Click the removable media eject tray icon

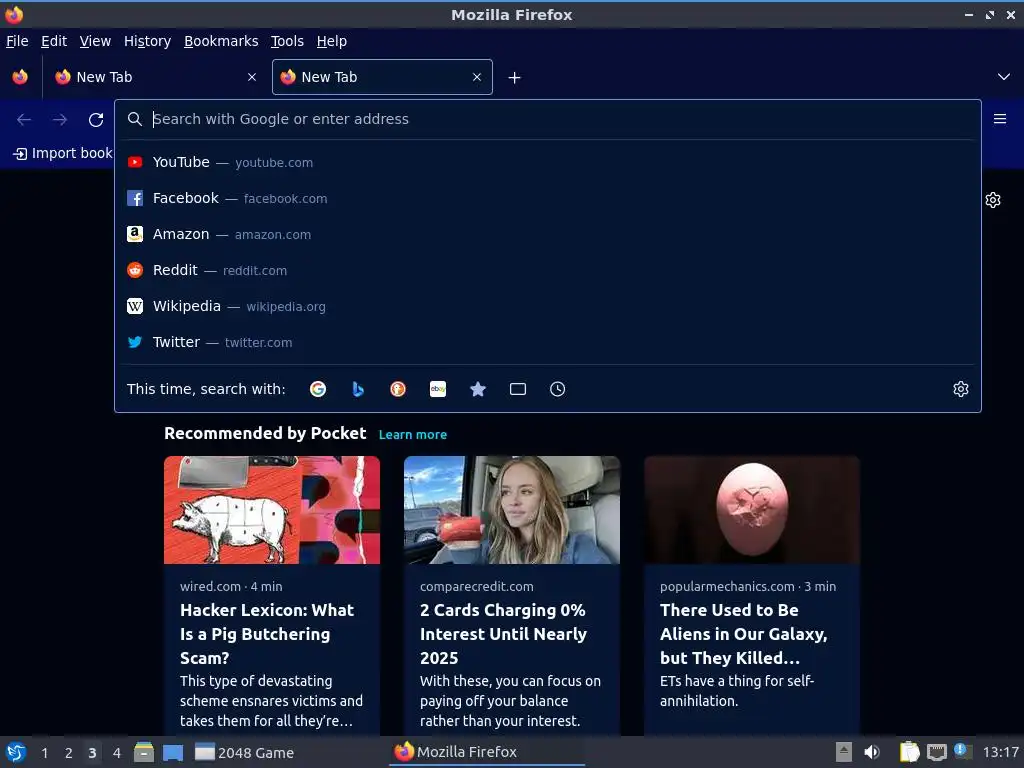click(x=844, y=752)
